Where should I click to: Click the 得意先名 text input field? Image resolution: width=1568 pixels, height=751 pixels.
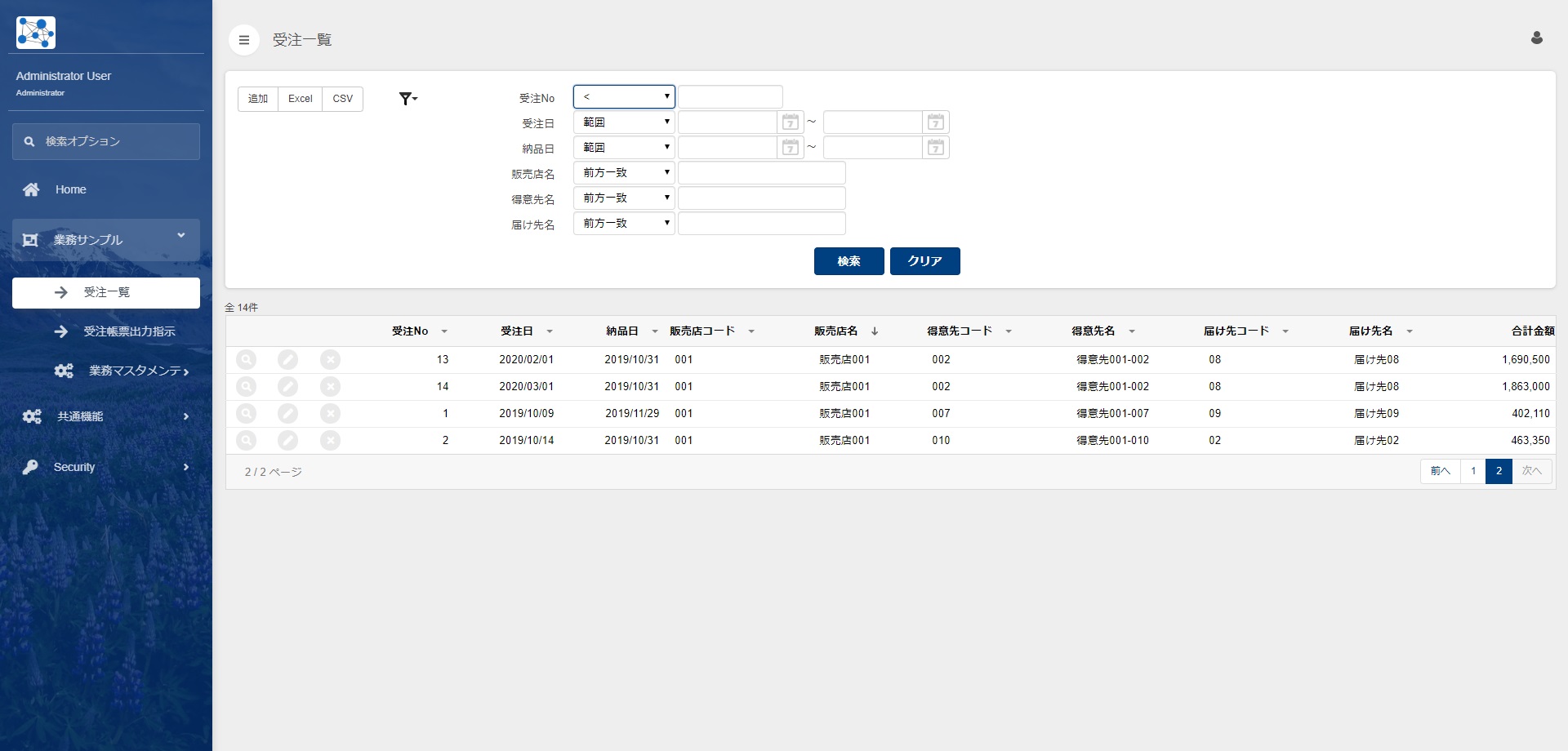761,198
